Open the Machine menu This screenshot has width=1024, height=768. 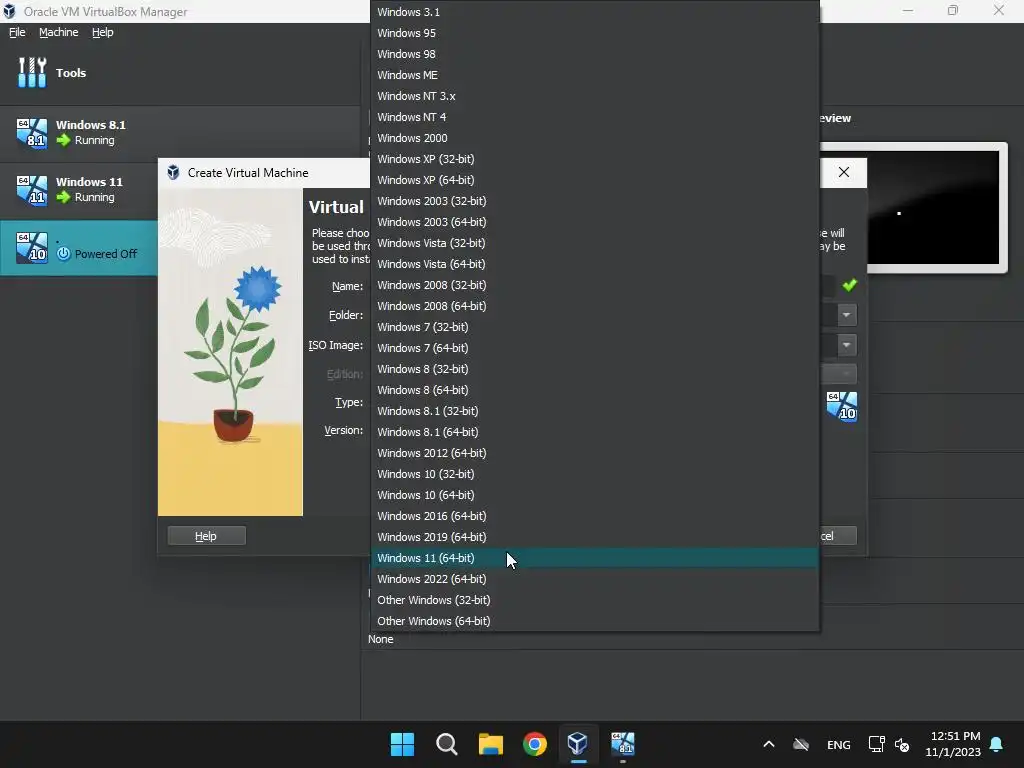point(59,32)
